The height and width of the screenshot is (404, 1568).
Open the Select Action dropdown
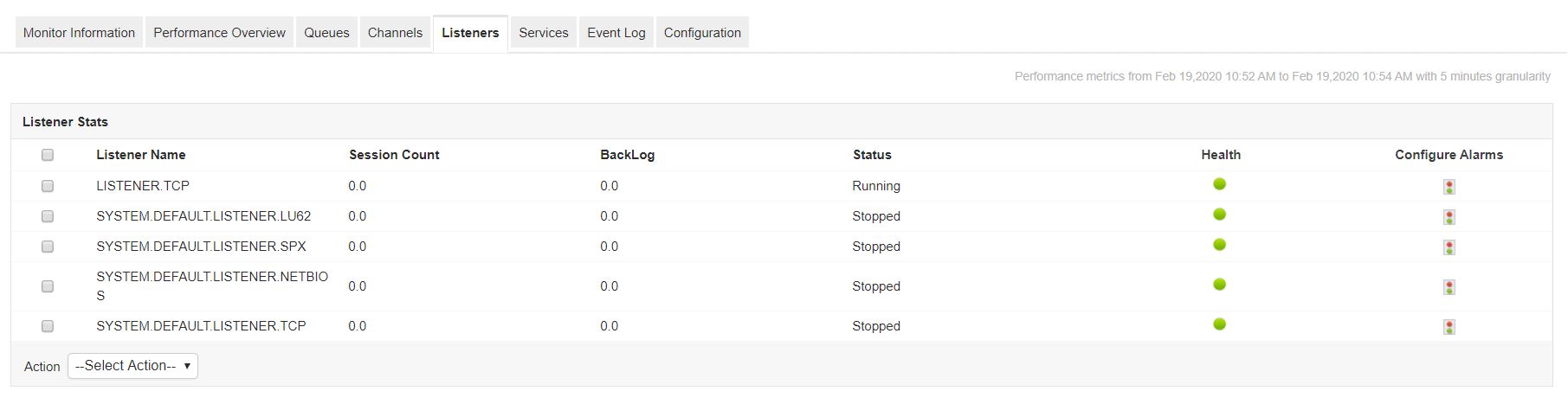click(x=132, y=366)
